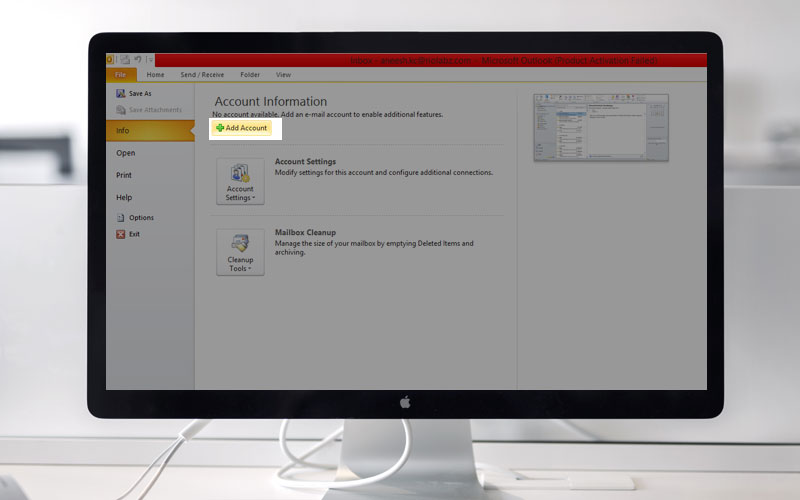Open the Help backstage section
The image size is (800, 500).
coord(124,197)
